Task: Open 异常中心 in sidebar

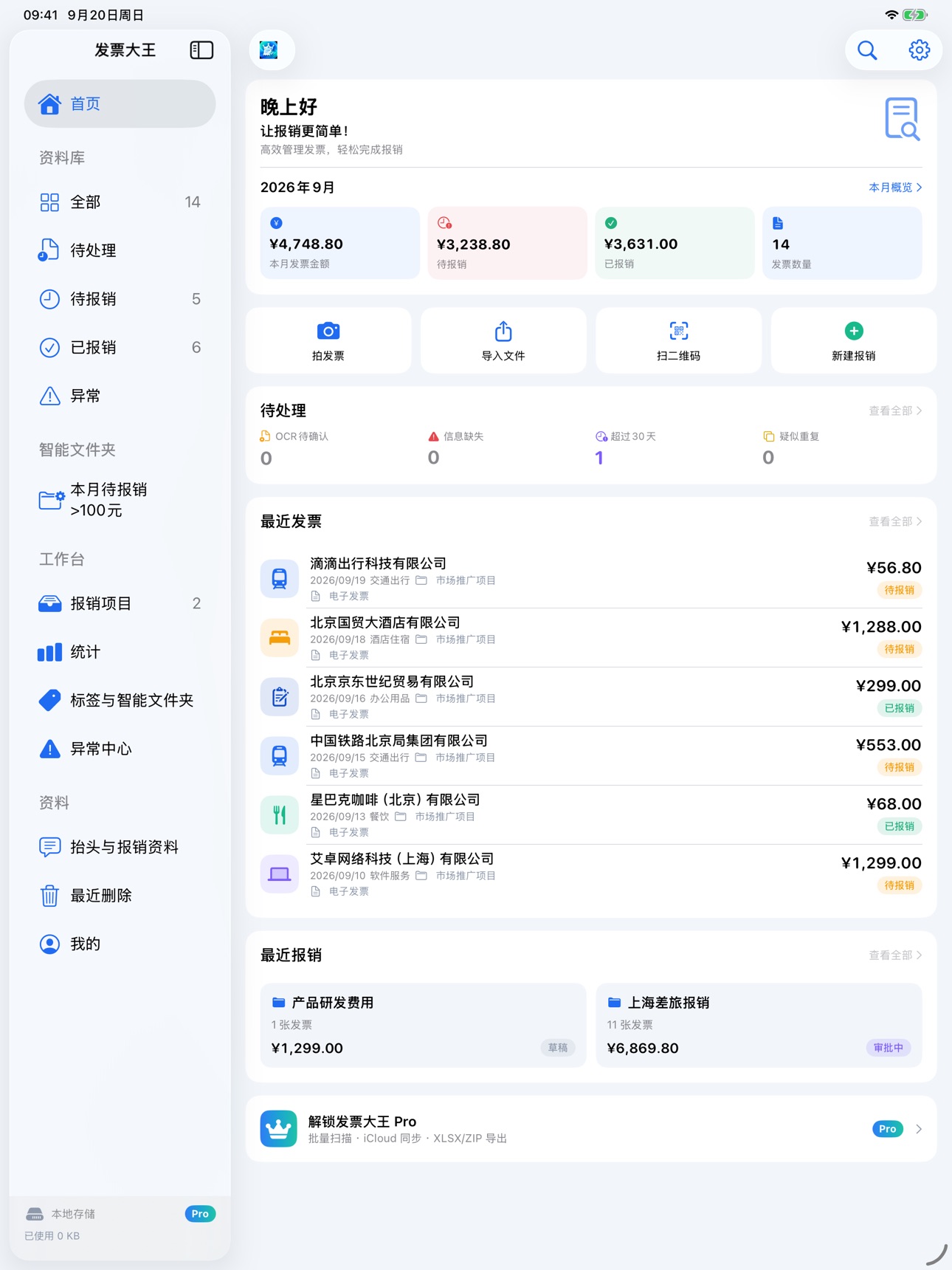Action: (x=120, y=749)
